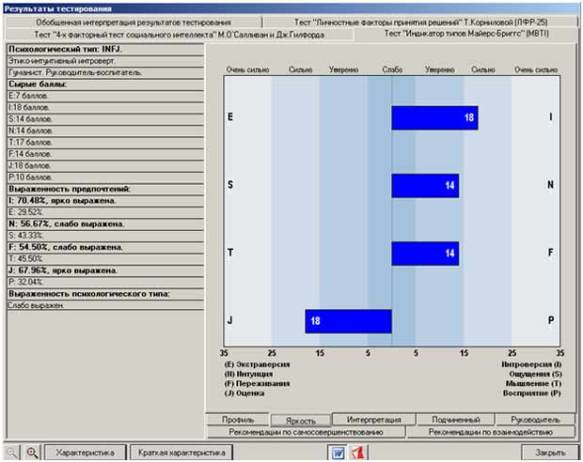Switch to the ЛФР-25 Корниловой test tab
Screen dimensions: 583x462
(x=421, y=22)
